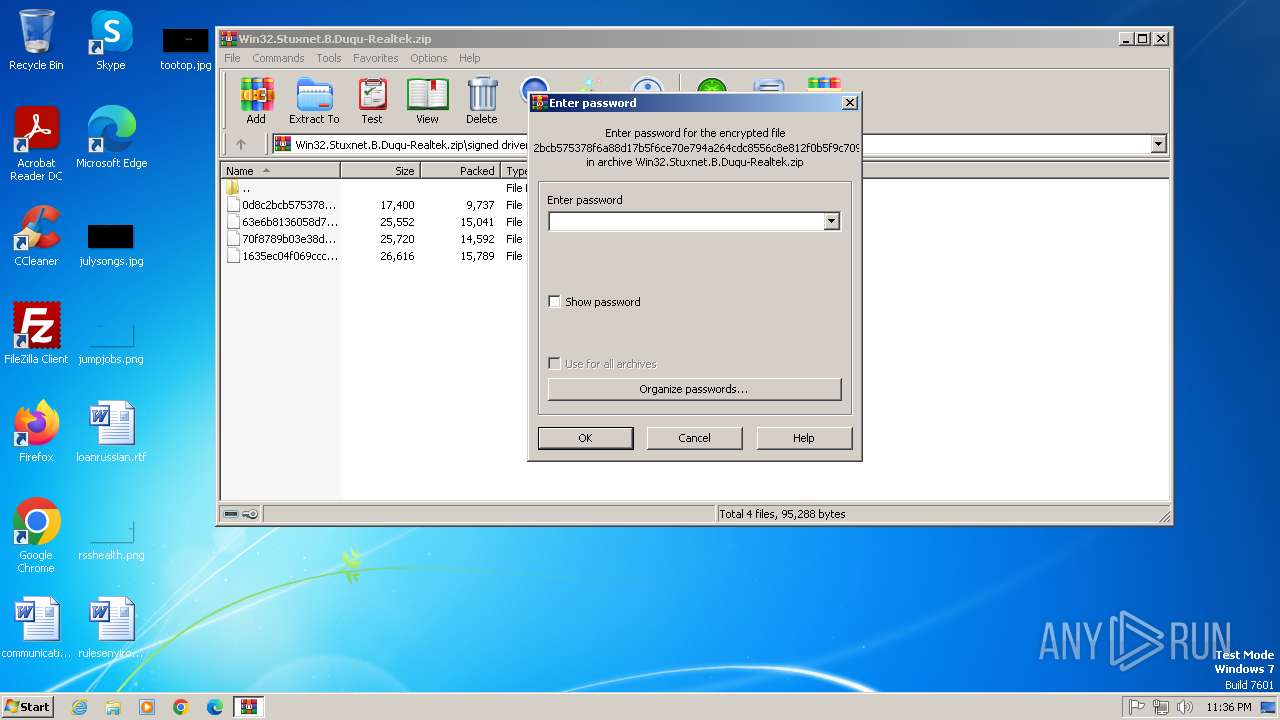Select the FileZilla Client desktop icon

pyautogui.click(x=36, y=334)
